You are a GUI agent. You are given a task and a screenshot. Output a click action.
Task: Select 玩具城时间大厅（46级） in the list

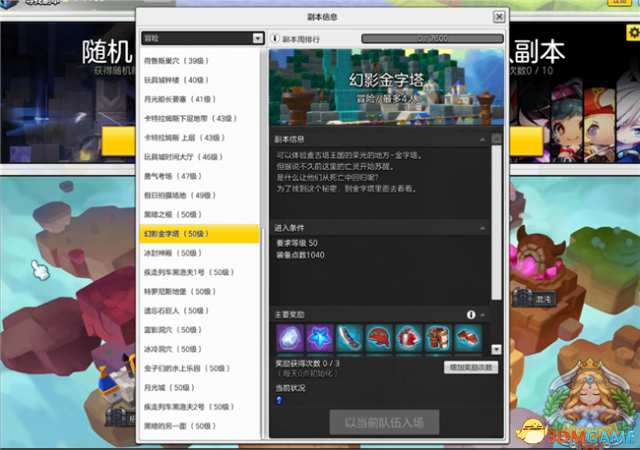tap(199, 157)
